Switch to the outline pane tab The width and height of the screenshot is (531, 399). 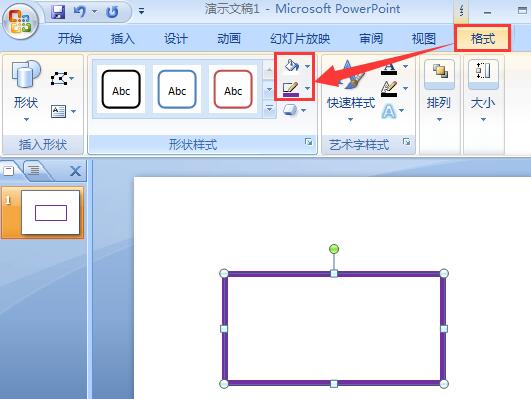[34, 170]
